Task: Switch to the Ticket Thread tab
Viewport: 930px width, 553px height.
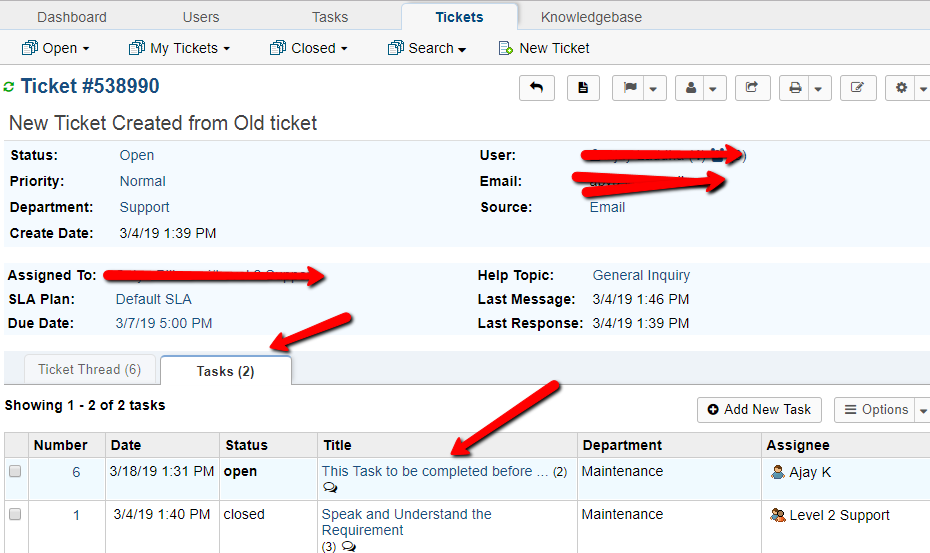Action: 89,370
